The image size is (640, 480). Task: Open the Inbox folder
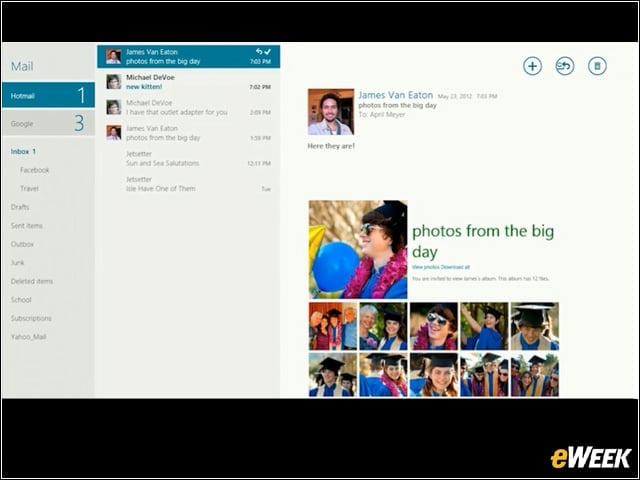coord(23,151)
